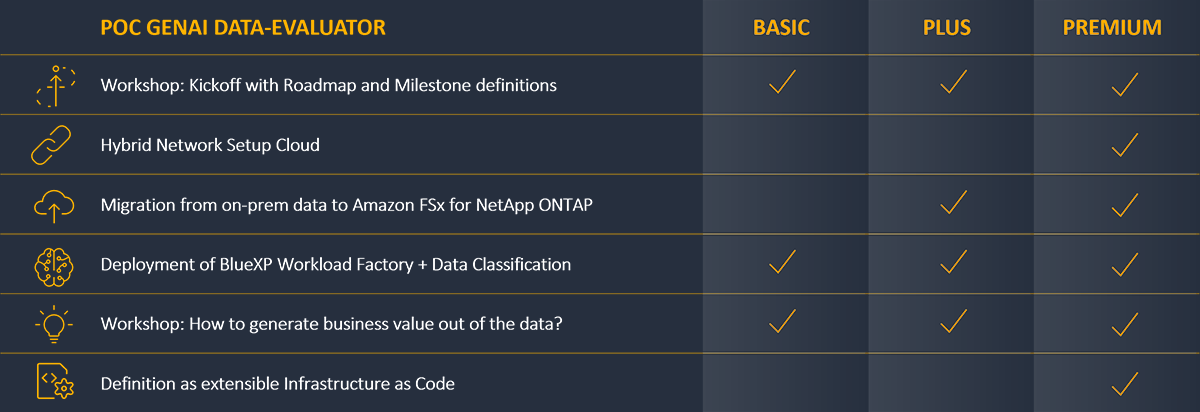The width and height of the screenshot is (1200, 412).
Task: Click the cloud upload migration icon
Action: (x=50, y=205)
